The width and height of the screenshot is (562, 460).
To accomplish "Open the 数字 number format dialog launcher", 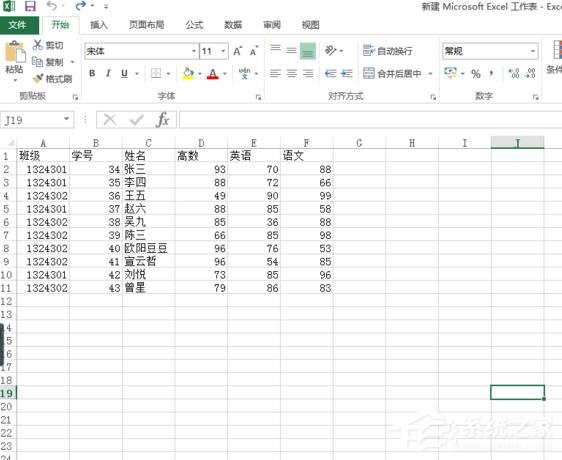I will 535,97.
